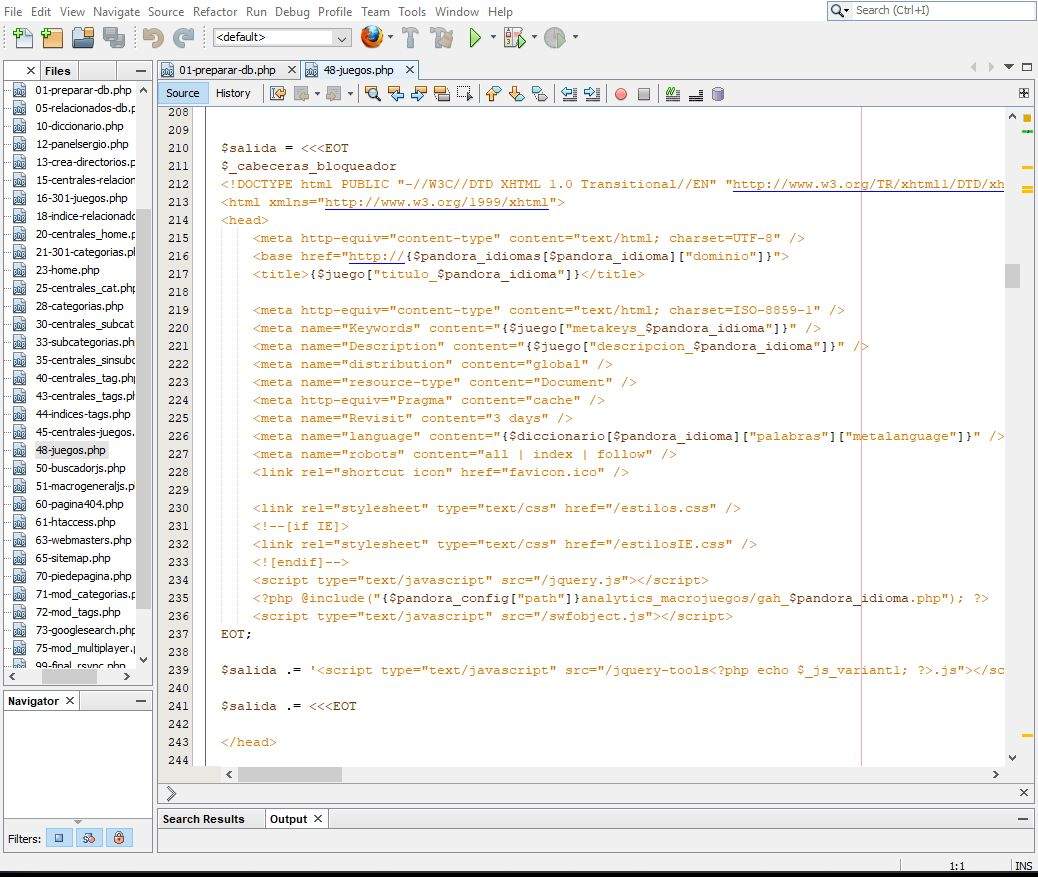Viewport: 1038px width, 877px height.
Task: Switch to the Search Results tab
Action: coord(204,819)
